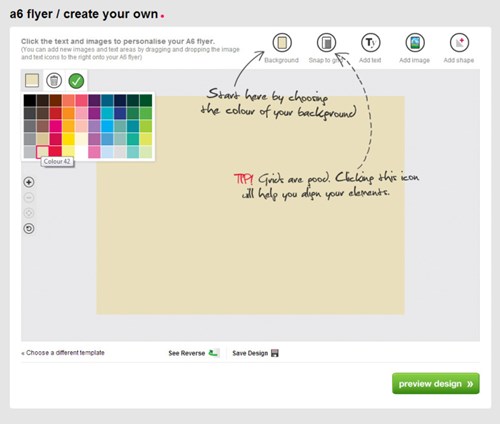Click the reset rotation icon

pos(29,229)
